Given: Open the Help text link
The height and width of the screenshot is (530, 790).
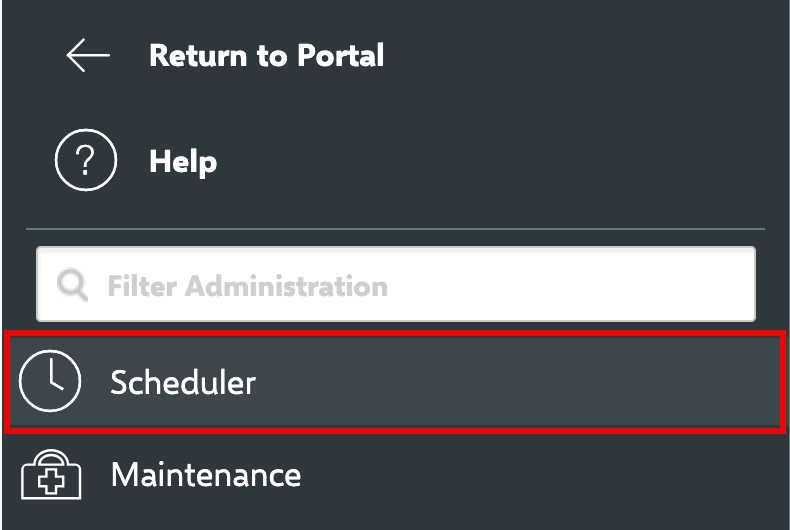Looking at the screenshot, I should [x=183, y=161].
